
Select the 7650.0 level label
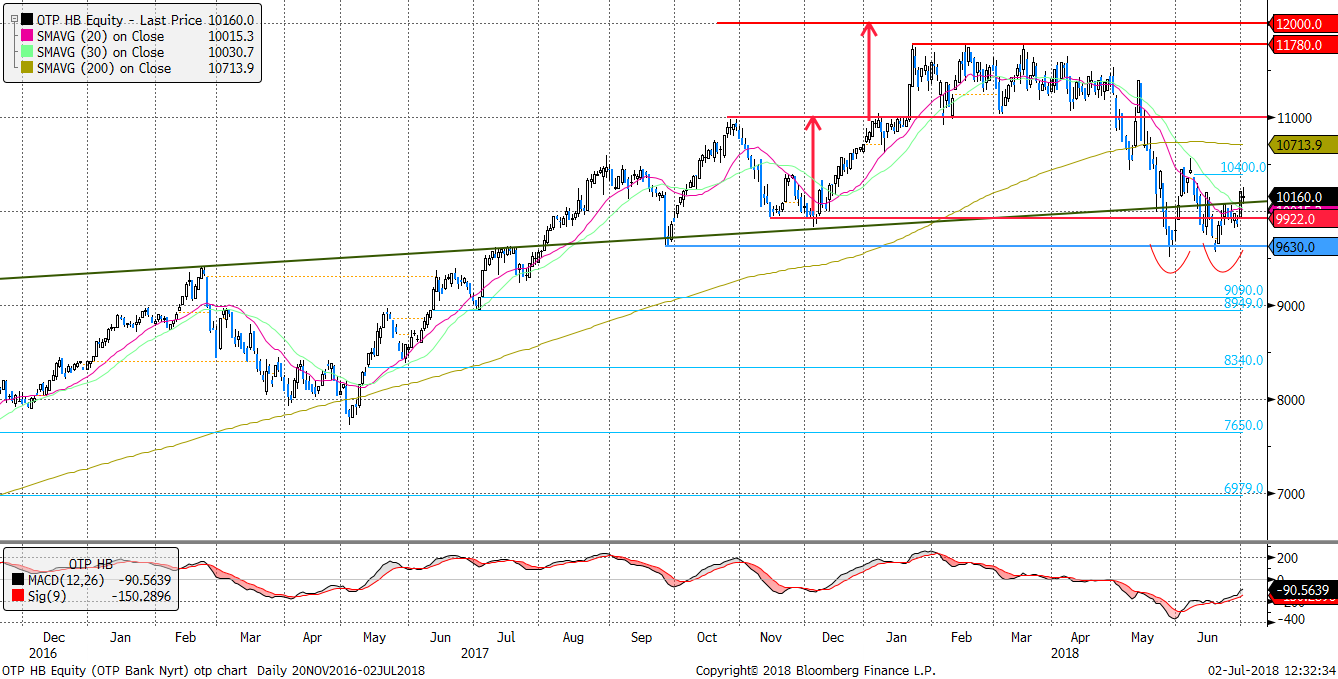pos(1244,425)
